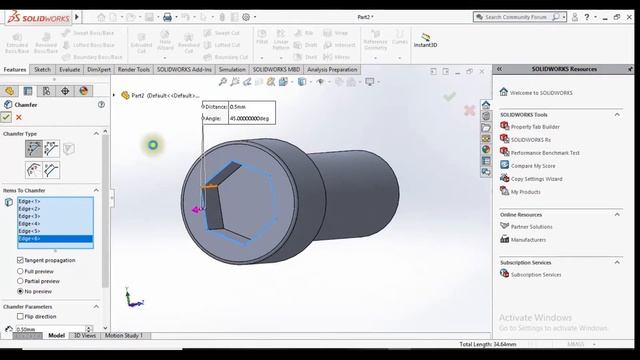
Task: Open the SOLIDWORKS Add-Ins tab
Action: pyautogui.click(x=184, y=70)
